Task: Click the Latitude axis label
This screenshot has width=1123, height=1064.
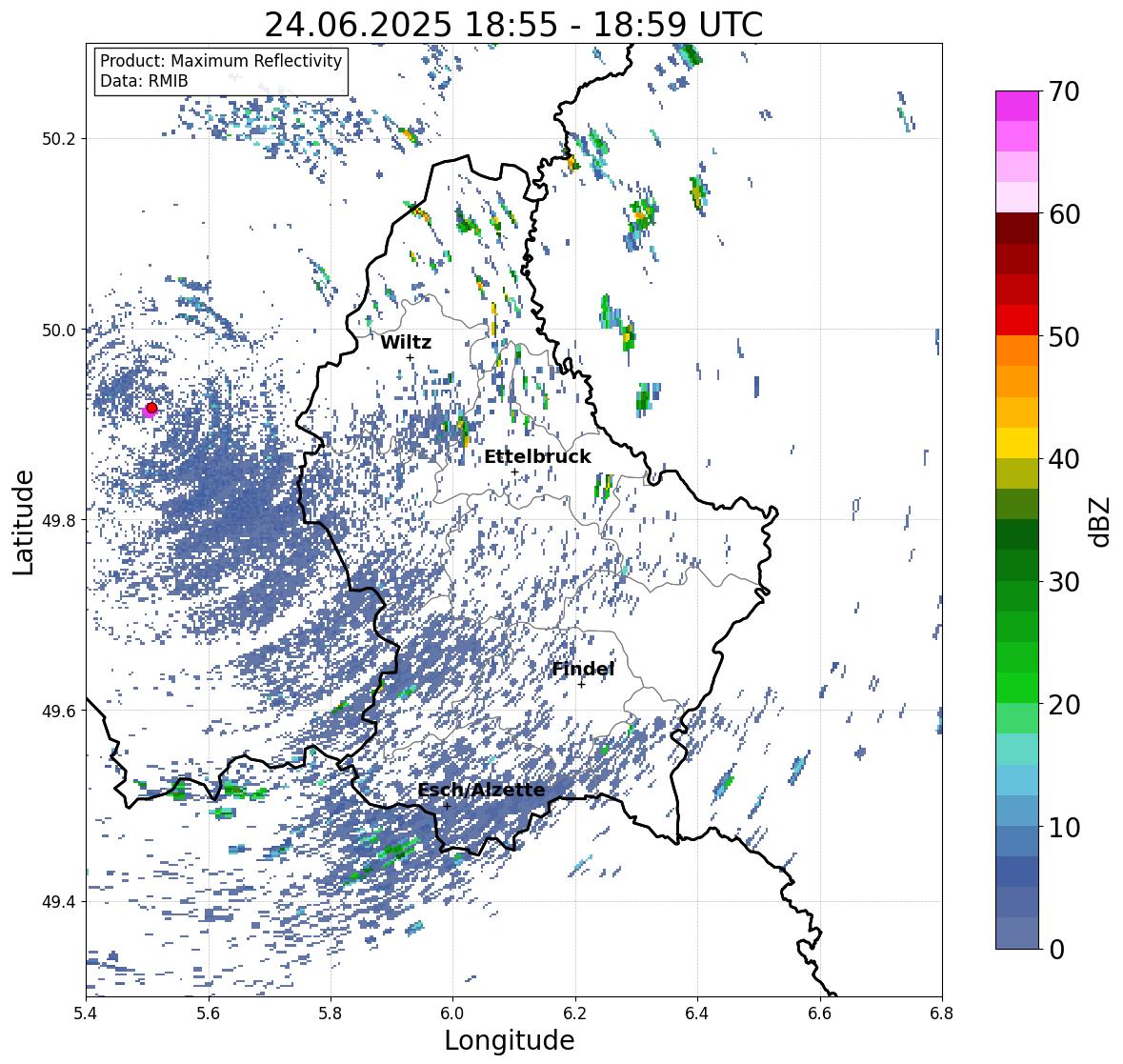Action: click(x=24, y=523)
